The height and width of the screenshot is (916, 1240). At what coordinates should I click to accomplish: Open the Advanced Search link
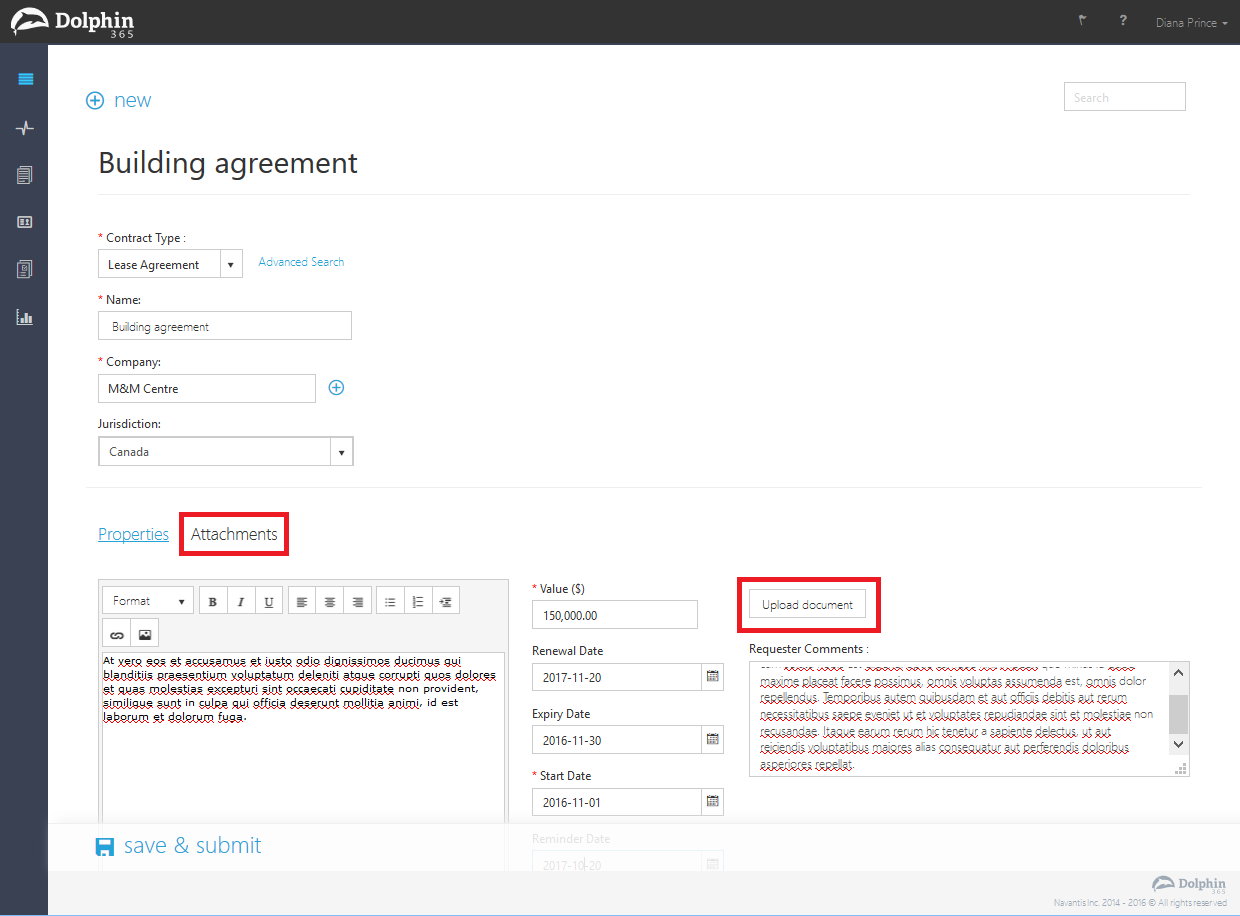click(301, 262)
